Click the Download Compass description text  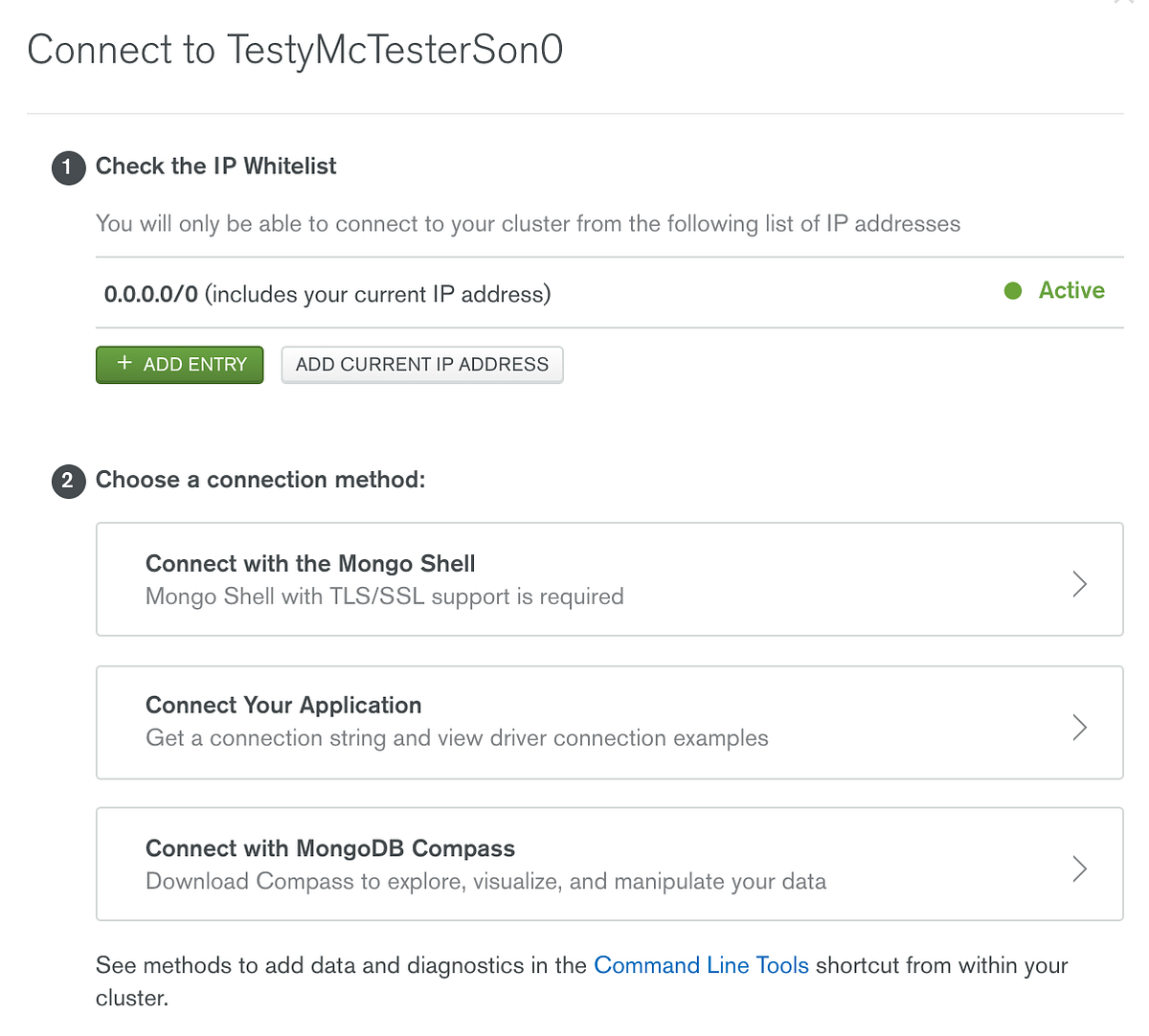485,881
